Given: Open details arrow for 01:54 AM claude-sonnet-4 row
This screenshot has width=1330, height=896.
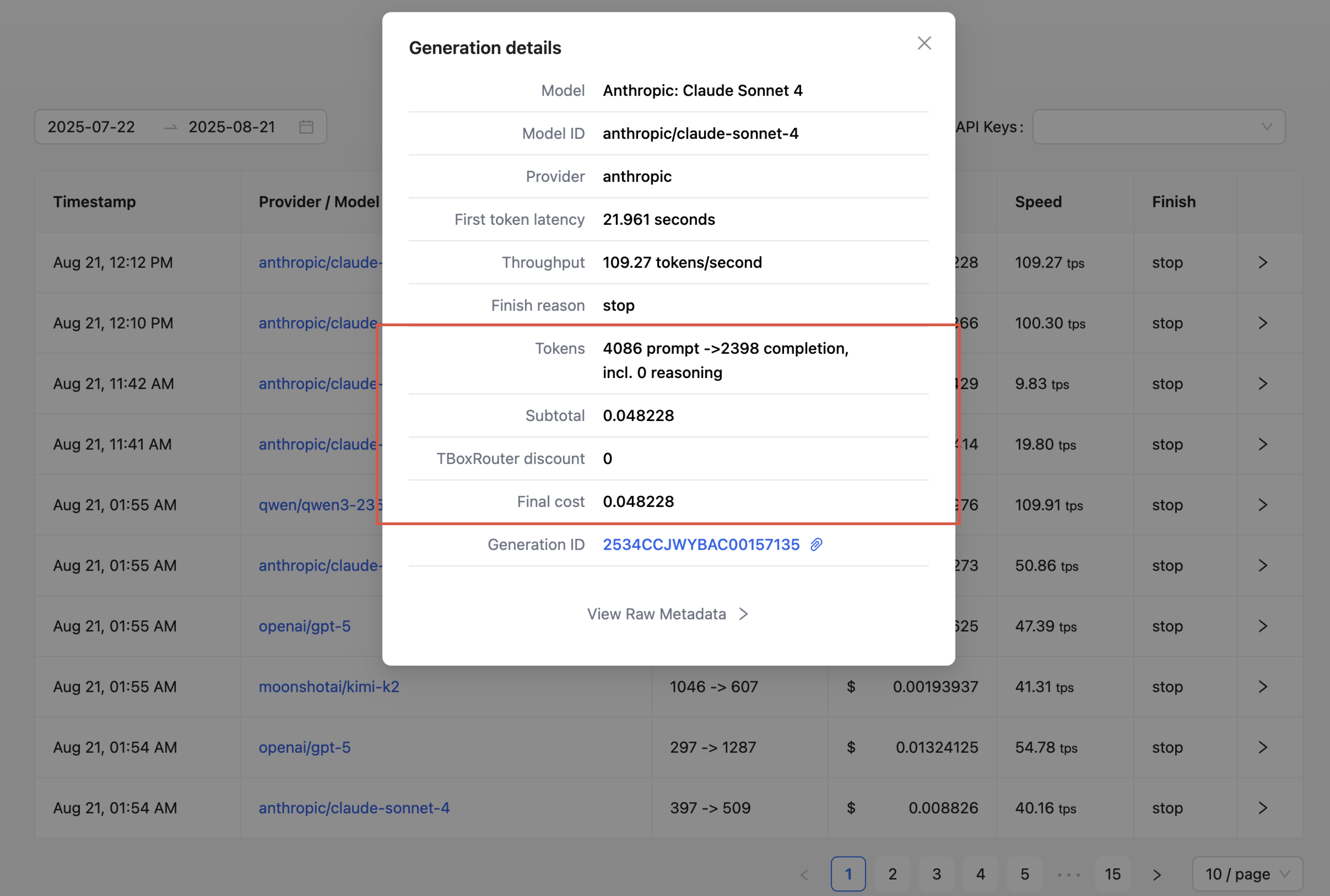Looking at the screenshot, I should [x=1263, y=808].
